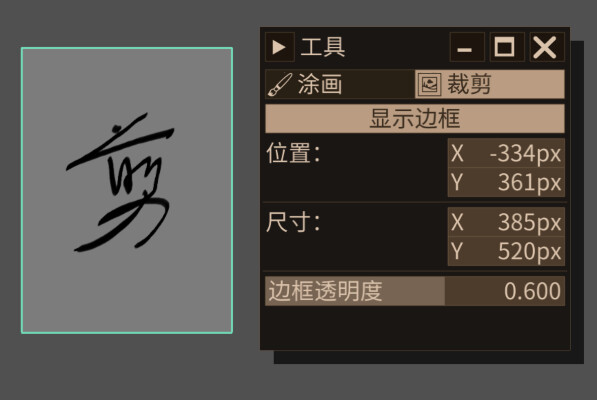The height and width of the screenshot is (400, 597).
Task: Click the 0.600 opacity value
Action: pyautogui.click(x=532, y=292)
